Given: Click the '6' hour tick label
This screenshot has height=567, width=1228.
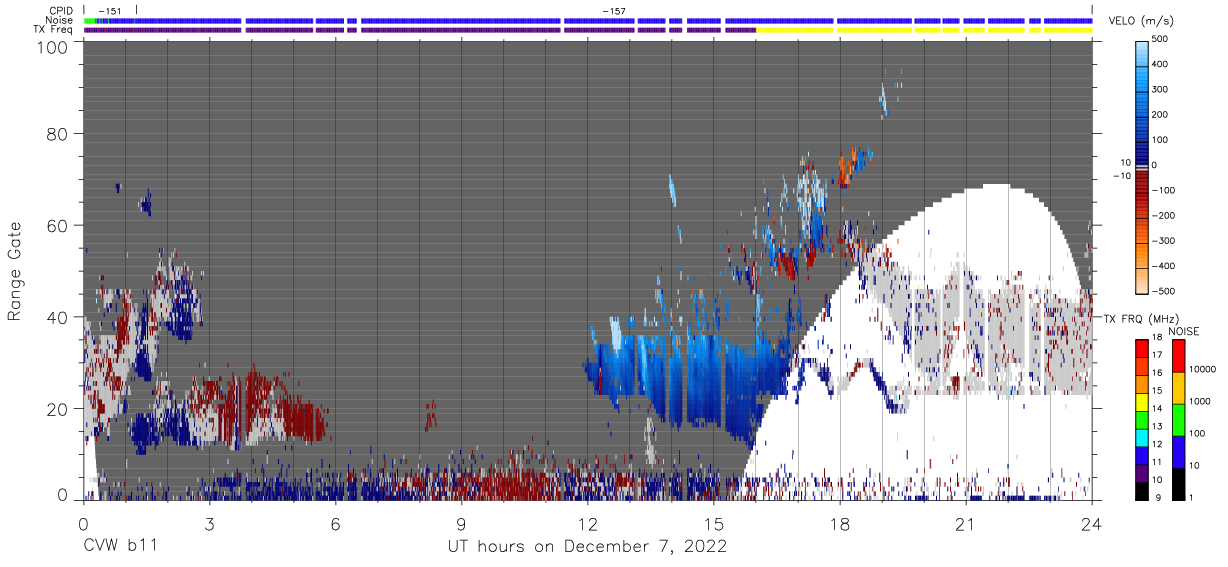Looking at the screenshot, I should tap(335, 523).
